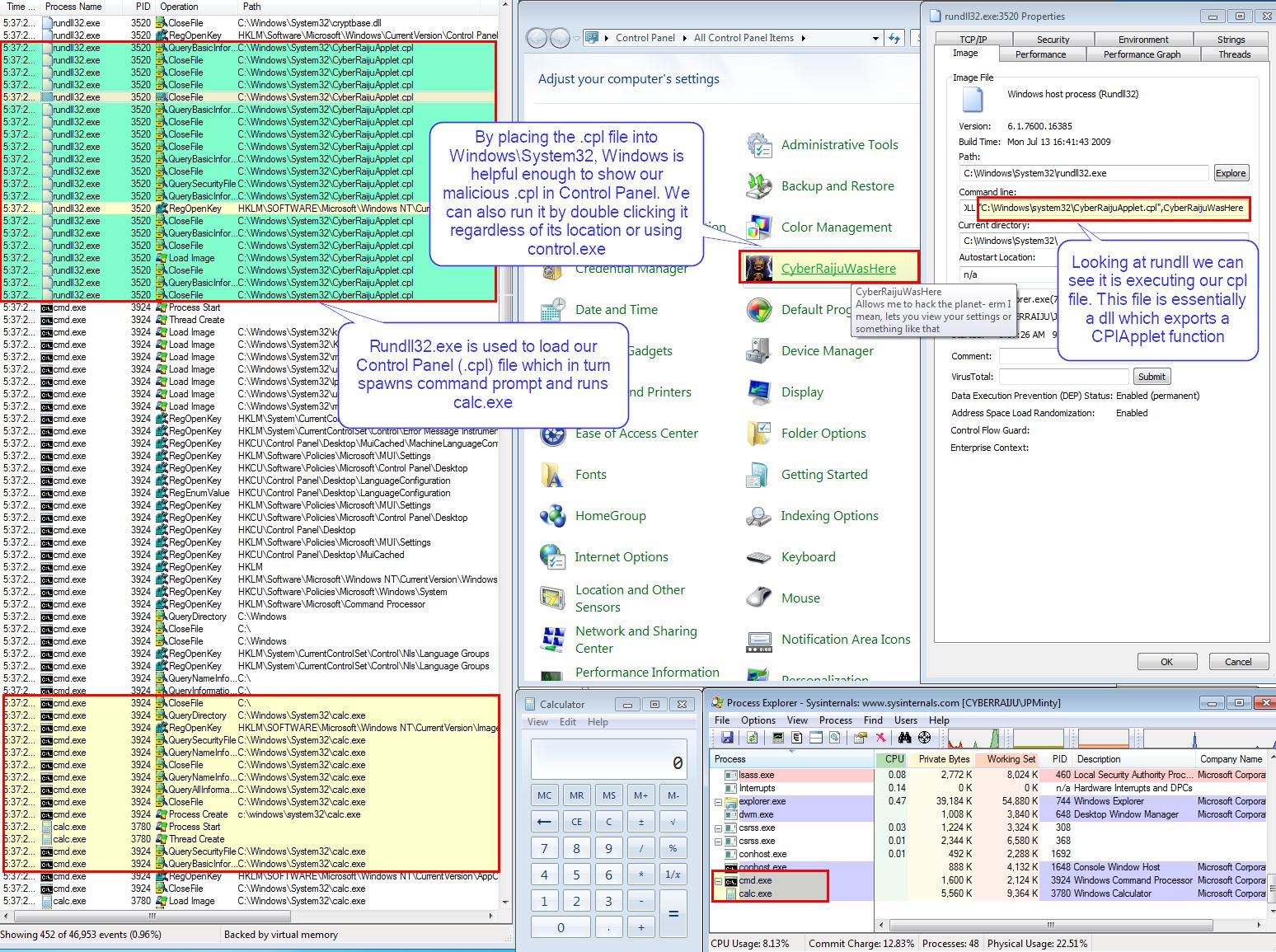Screen dimensions: 1276x952
Task: Open Control Panel address bar dropdown arrow
Action: (875, 38)
